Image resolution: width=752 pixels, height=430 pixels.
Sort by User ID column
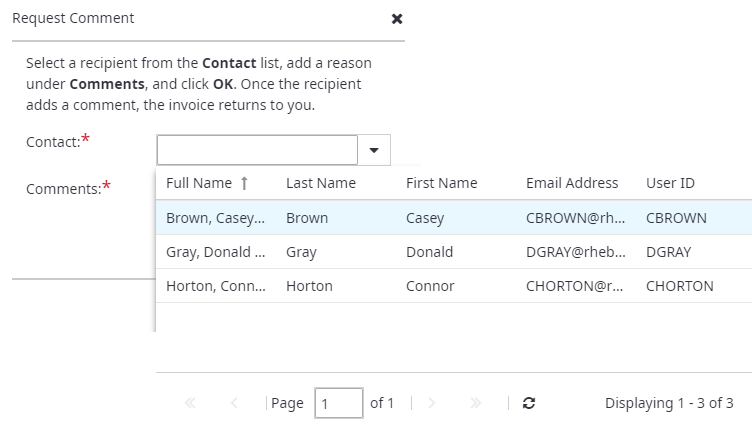(x=670, y=183)
